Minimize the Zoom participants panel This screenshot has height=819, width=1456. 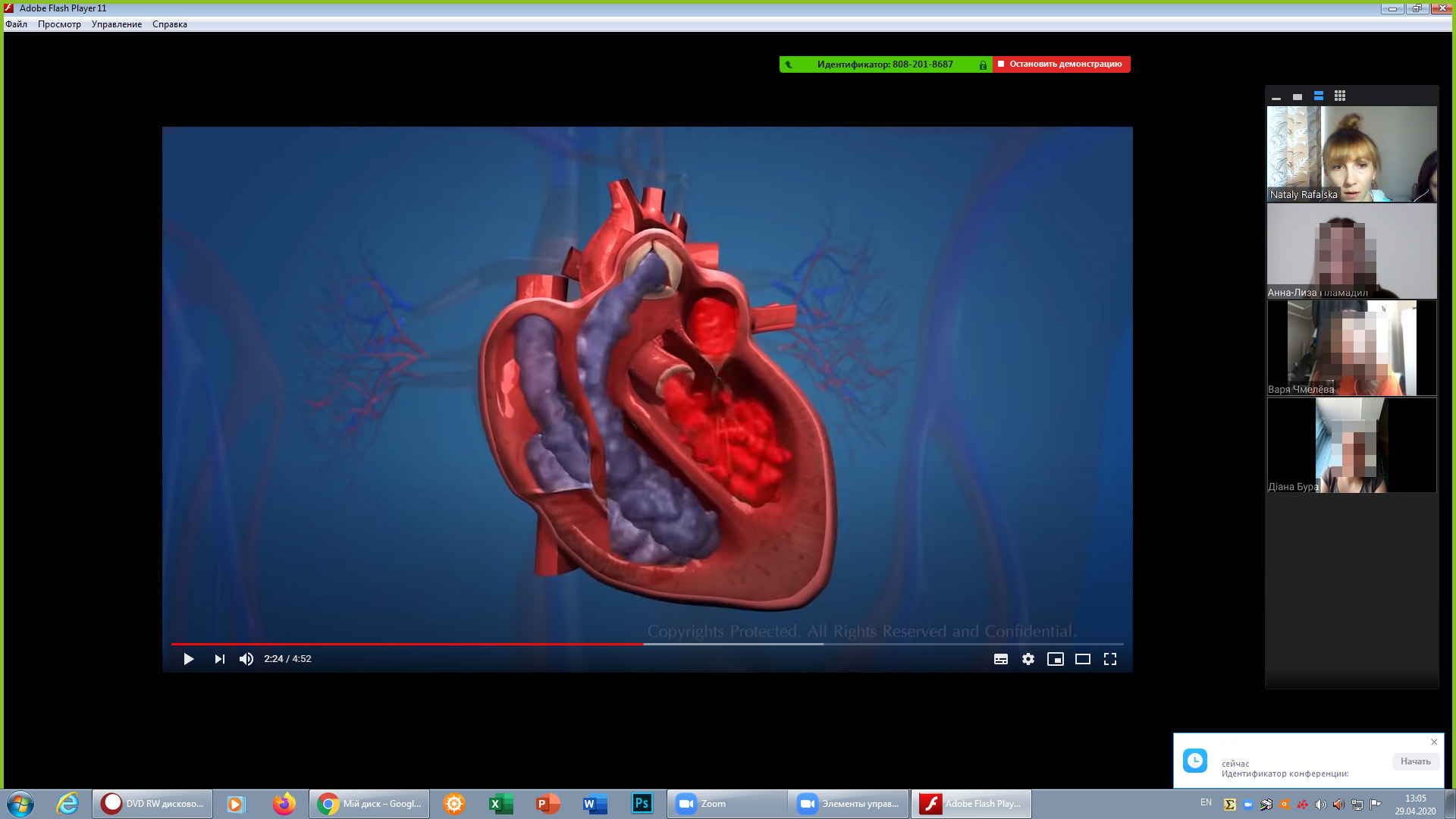(1276, 97)
